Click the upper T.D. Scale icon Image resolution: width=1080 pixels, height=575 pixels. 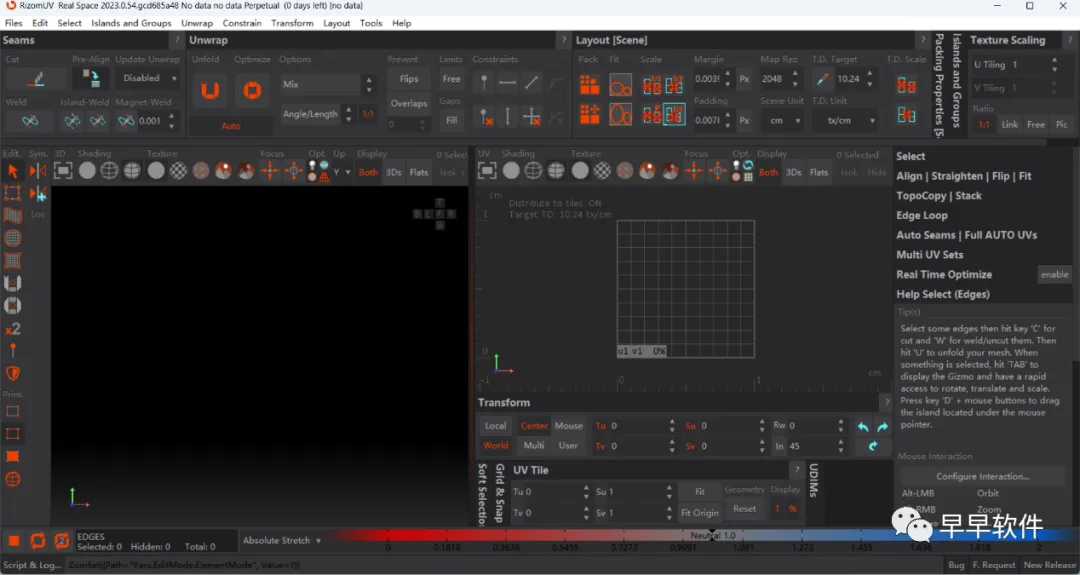906,85
